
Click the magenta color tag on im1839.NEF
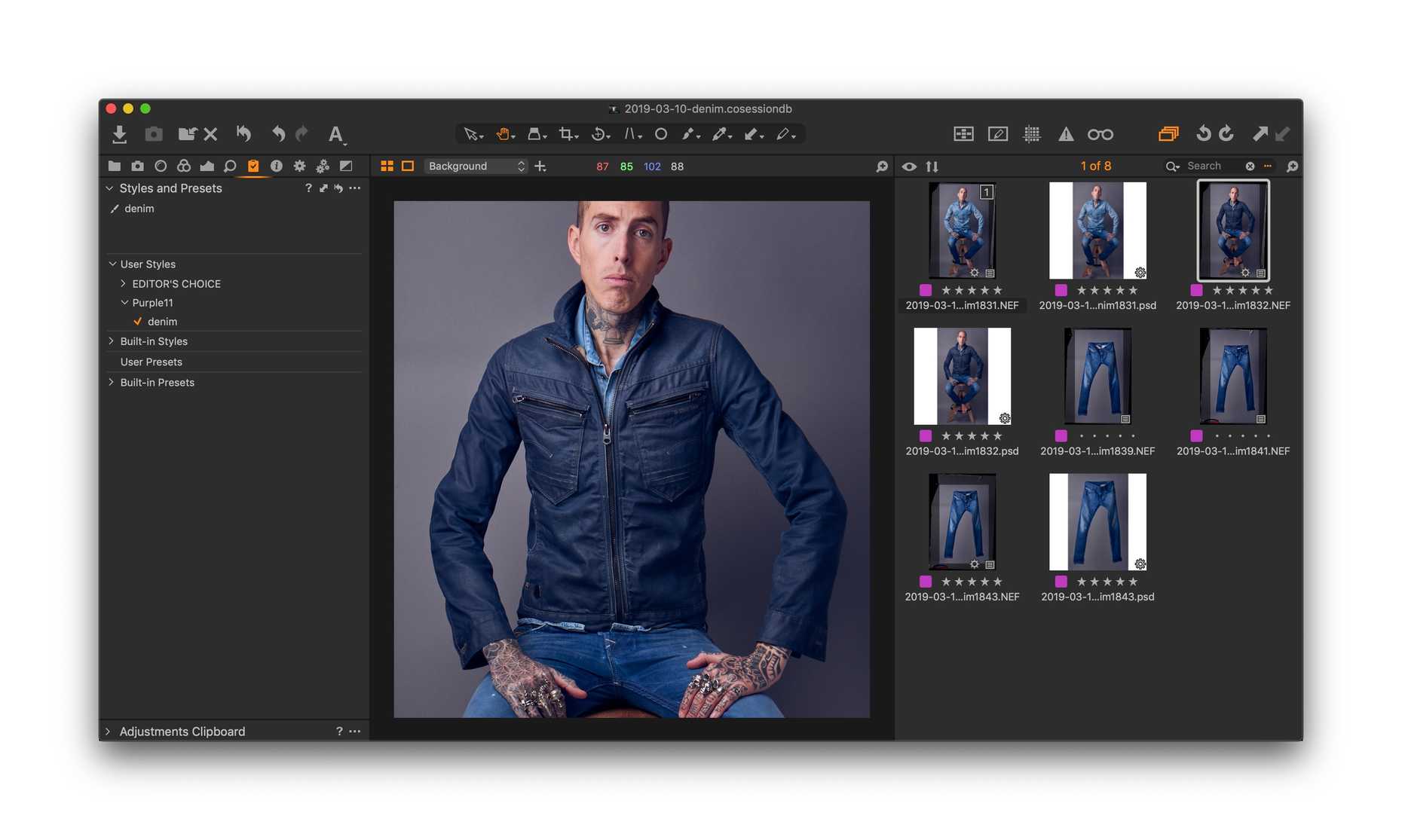pyautogui.click(x=1061, y=436)
